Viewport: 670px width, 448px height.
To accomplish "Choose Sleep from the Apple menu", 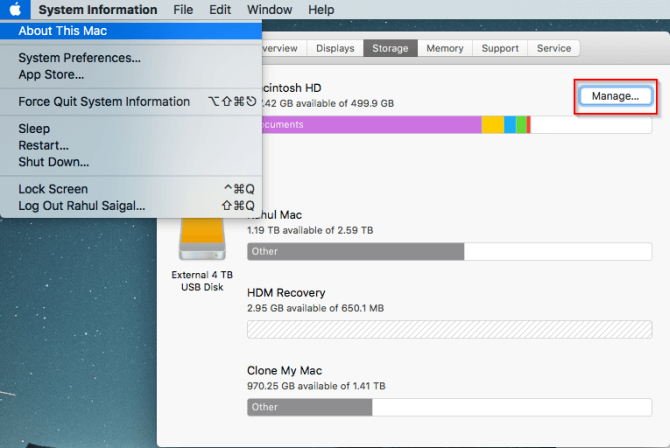I will point(34,129).
